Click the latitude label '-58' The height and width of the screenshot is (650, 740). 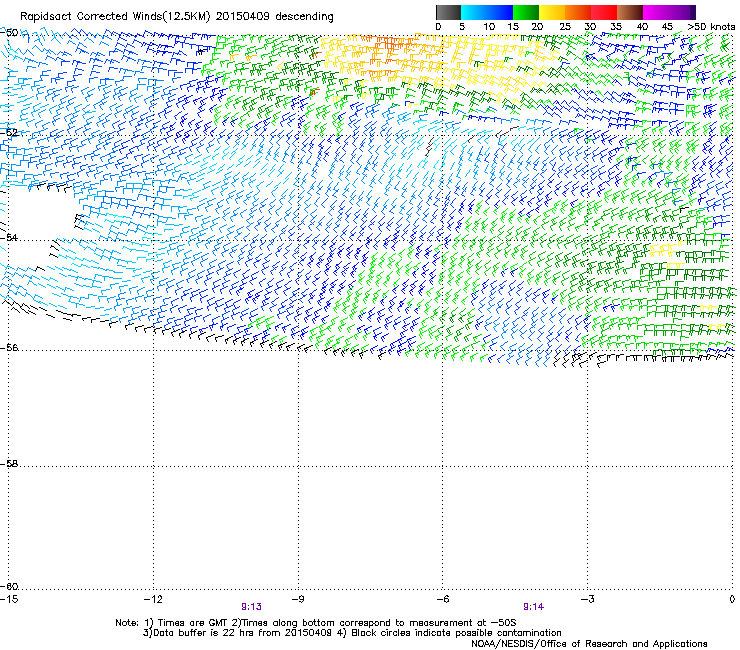point(9,464)
